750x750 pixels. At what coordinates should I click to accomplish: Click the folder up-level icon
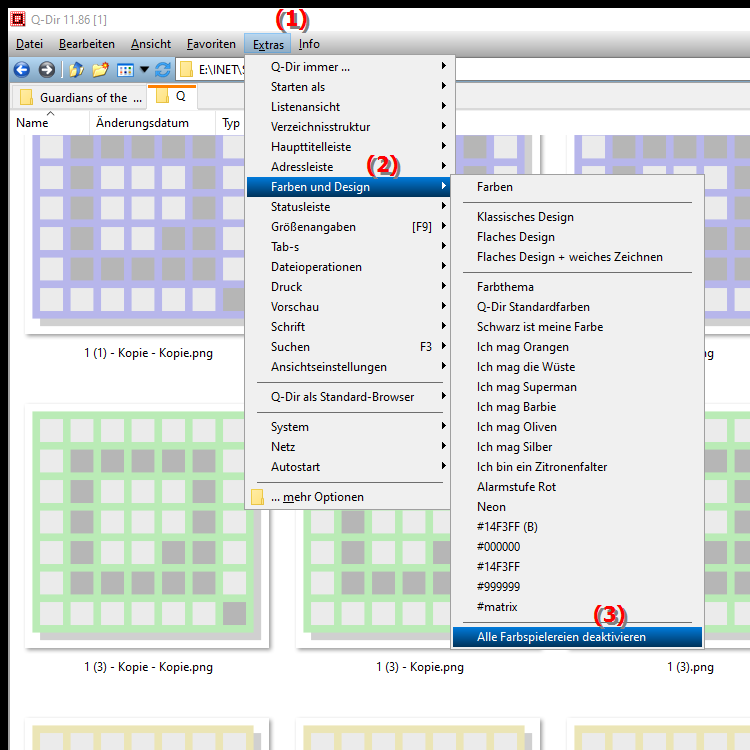click(x=77, y=70)
